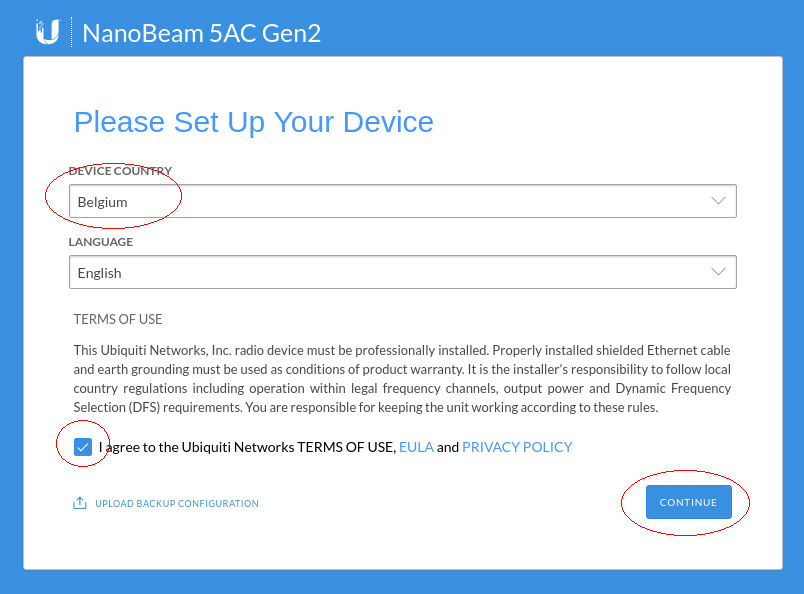Click the Device Country chevron arrow

pyautogui.click(x=718, y=201)
